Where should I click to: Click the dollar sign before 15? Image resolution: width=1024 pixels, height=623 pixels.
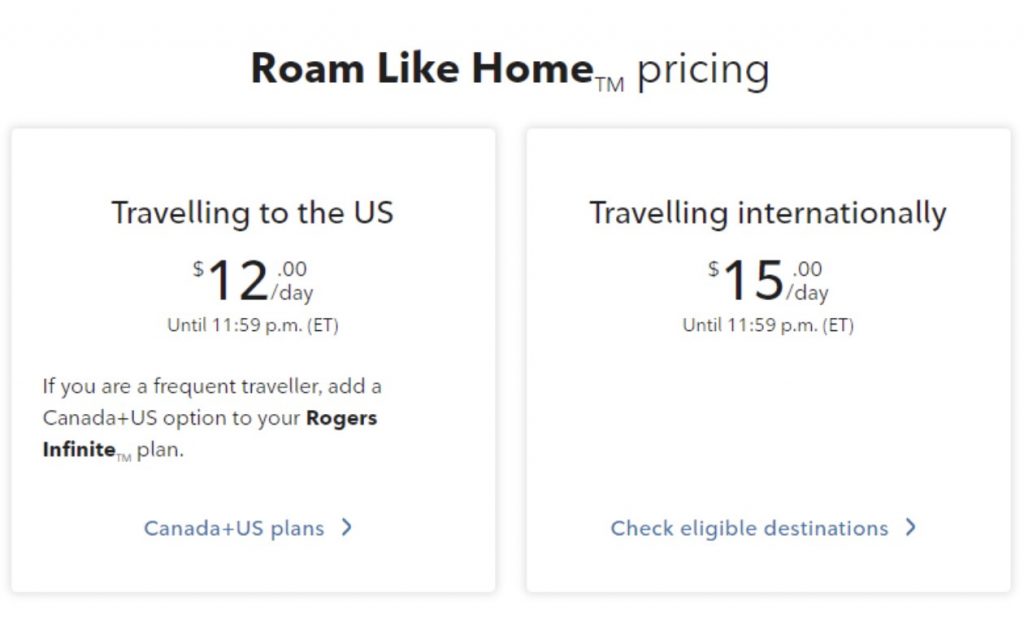click(714, 269)
